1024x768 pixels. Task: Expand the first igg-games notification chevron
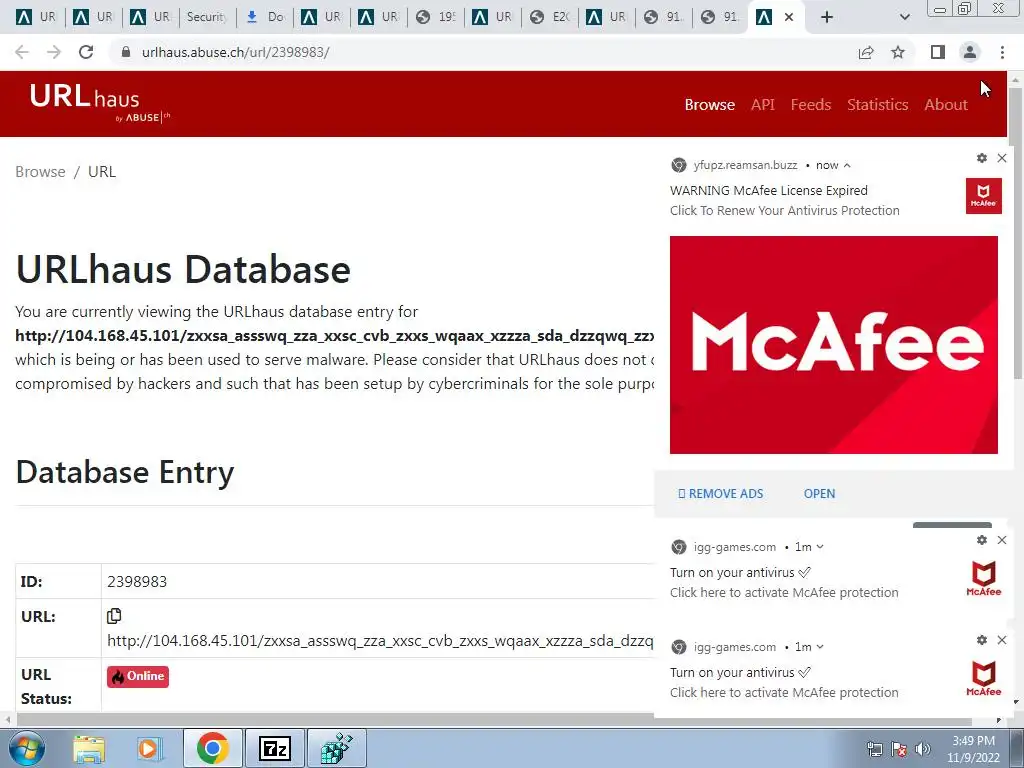click(820, 547)
